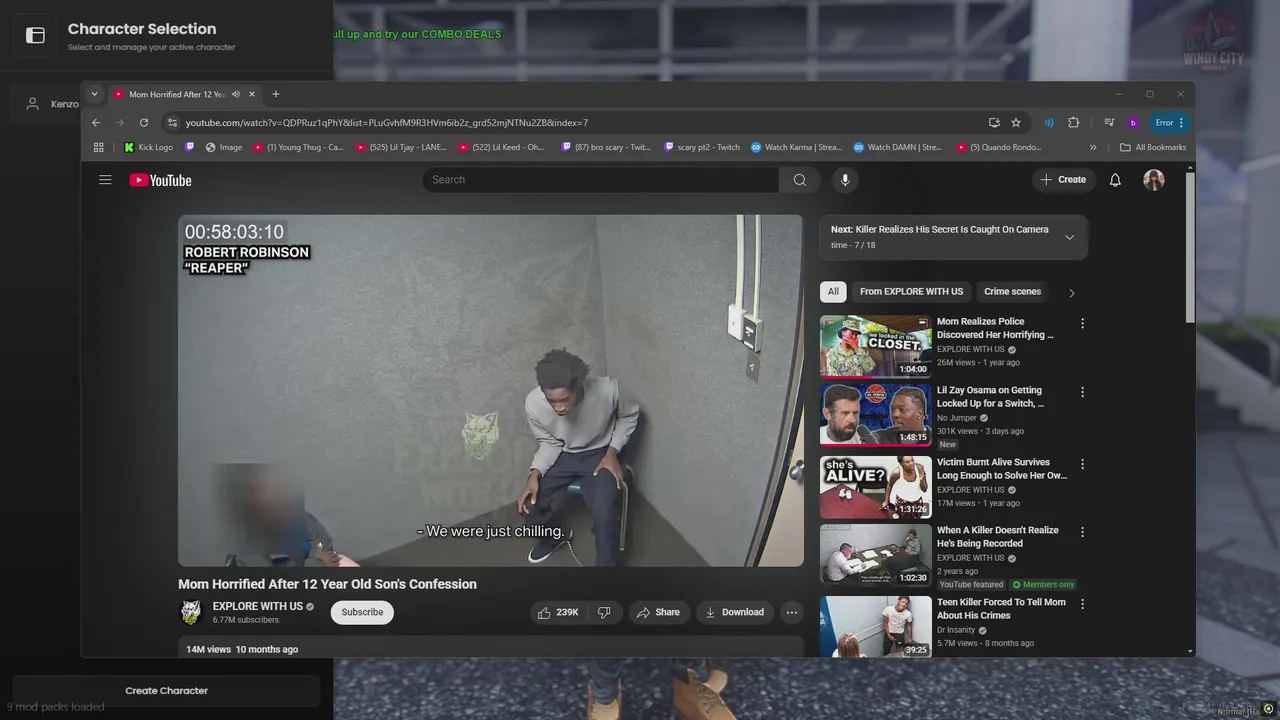The width and height of the screenshot is (1280, 720).
Task: Open options for Mom Realizes Police video
Action: point(1082,323)
